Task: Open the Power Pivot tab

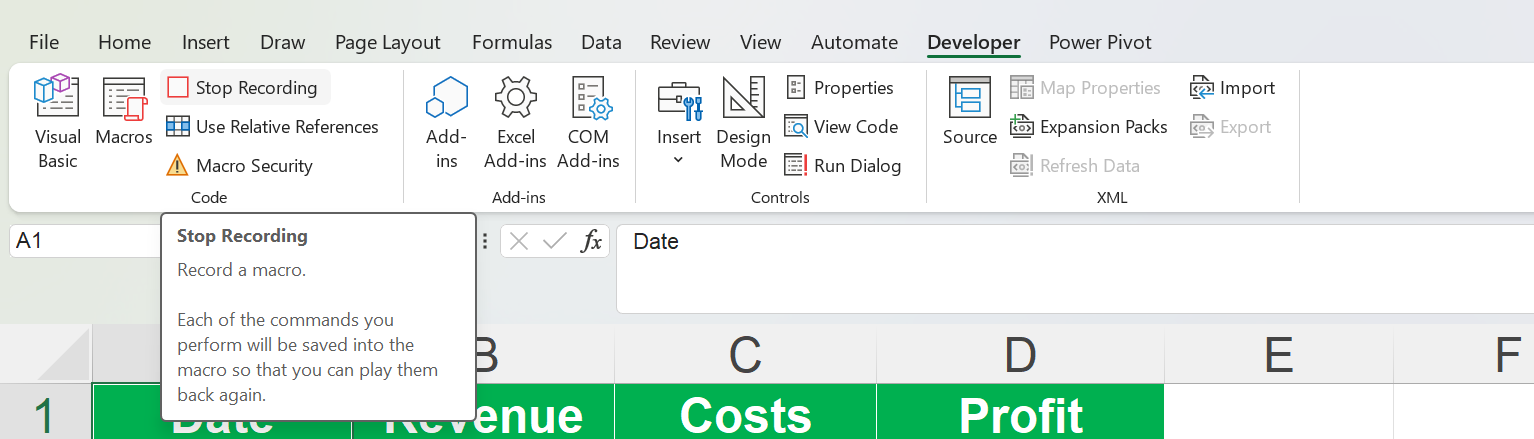Action: (1100, 42)
